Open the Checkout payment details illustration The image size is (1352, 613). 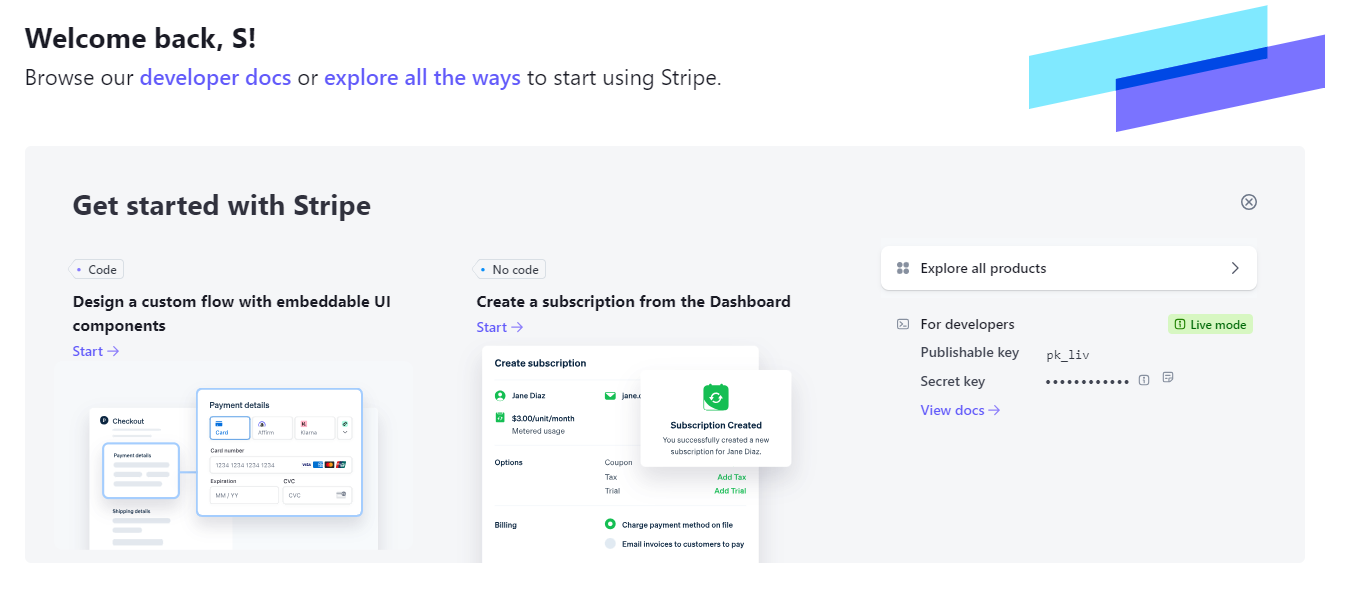click(234, 456)
